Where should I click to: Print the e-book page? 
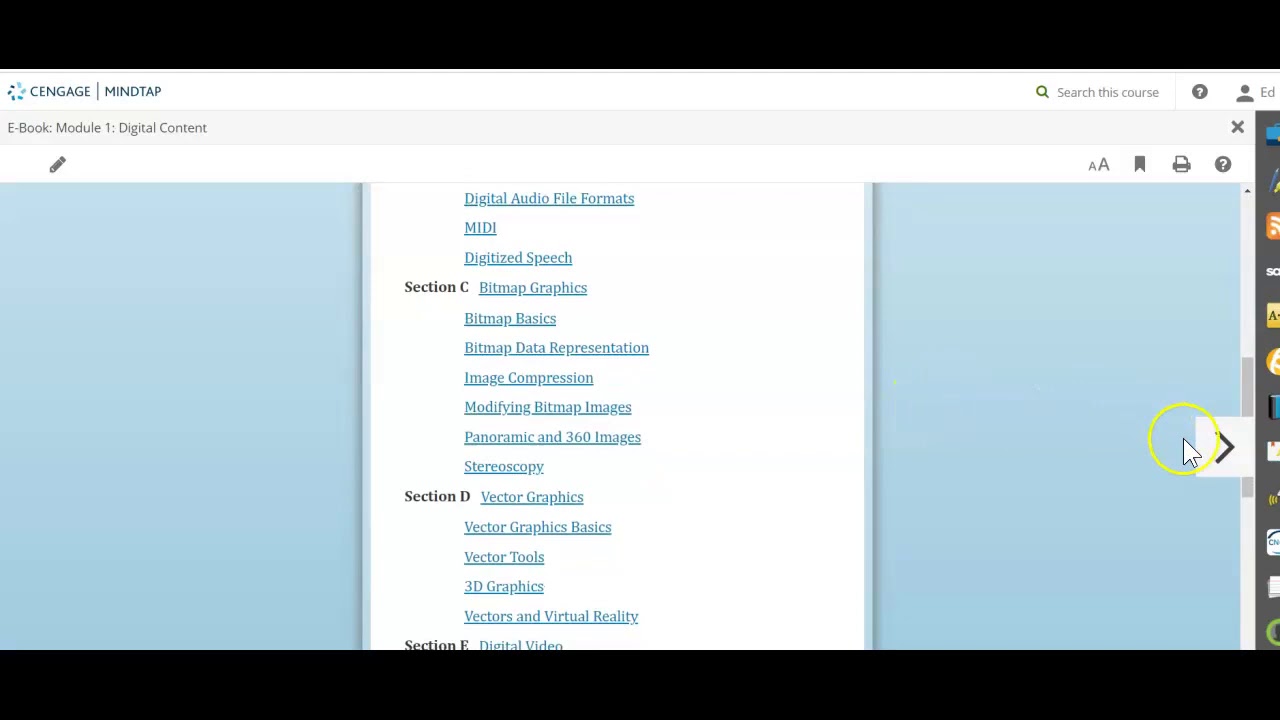click(x=1182, y=165)
